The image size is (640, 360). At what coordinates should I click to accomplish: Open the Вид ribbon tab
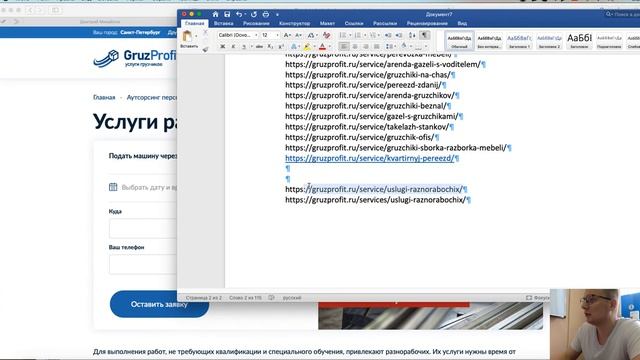click(x=462, y=24)
